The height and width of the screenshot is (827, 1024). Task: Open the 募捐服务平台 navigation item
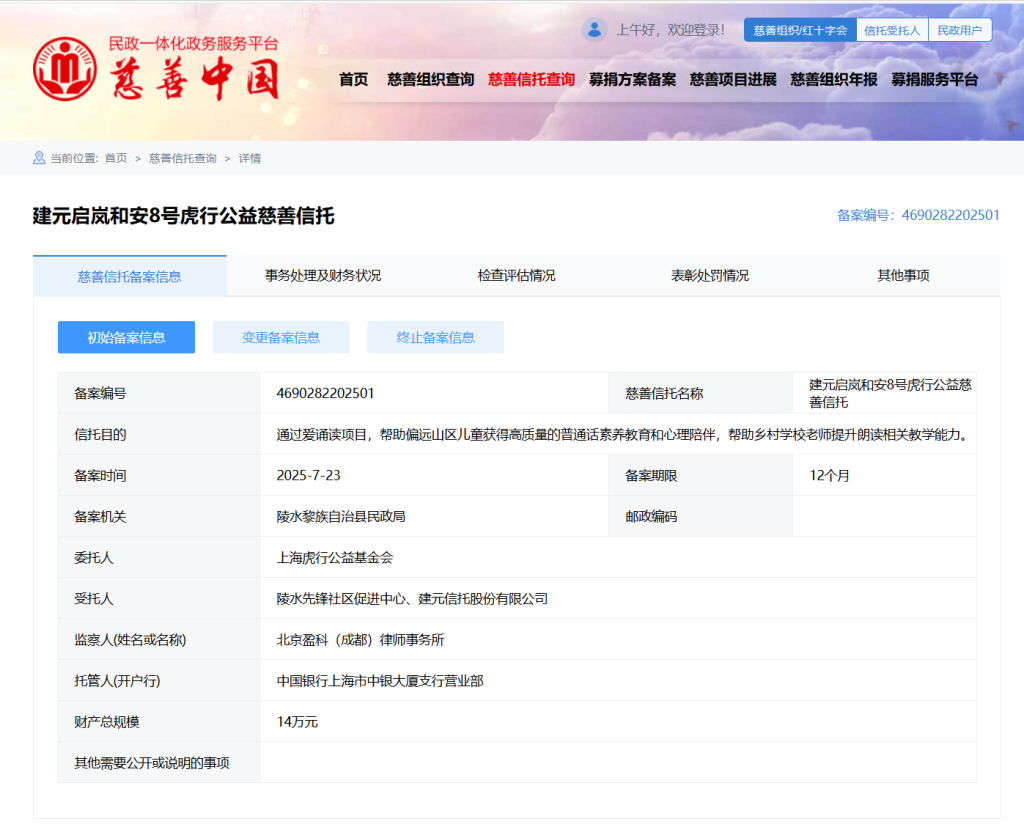point(935,80)
